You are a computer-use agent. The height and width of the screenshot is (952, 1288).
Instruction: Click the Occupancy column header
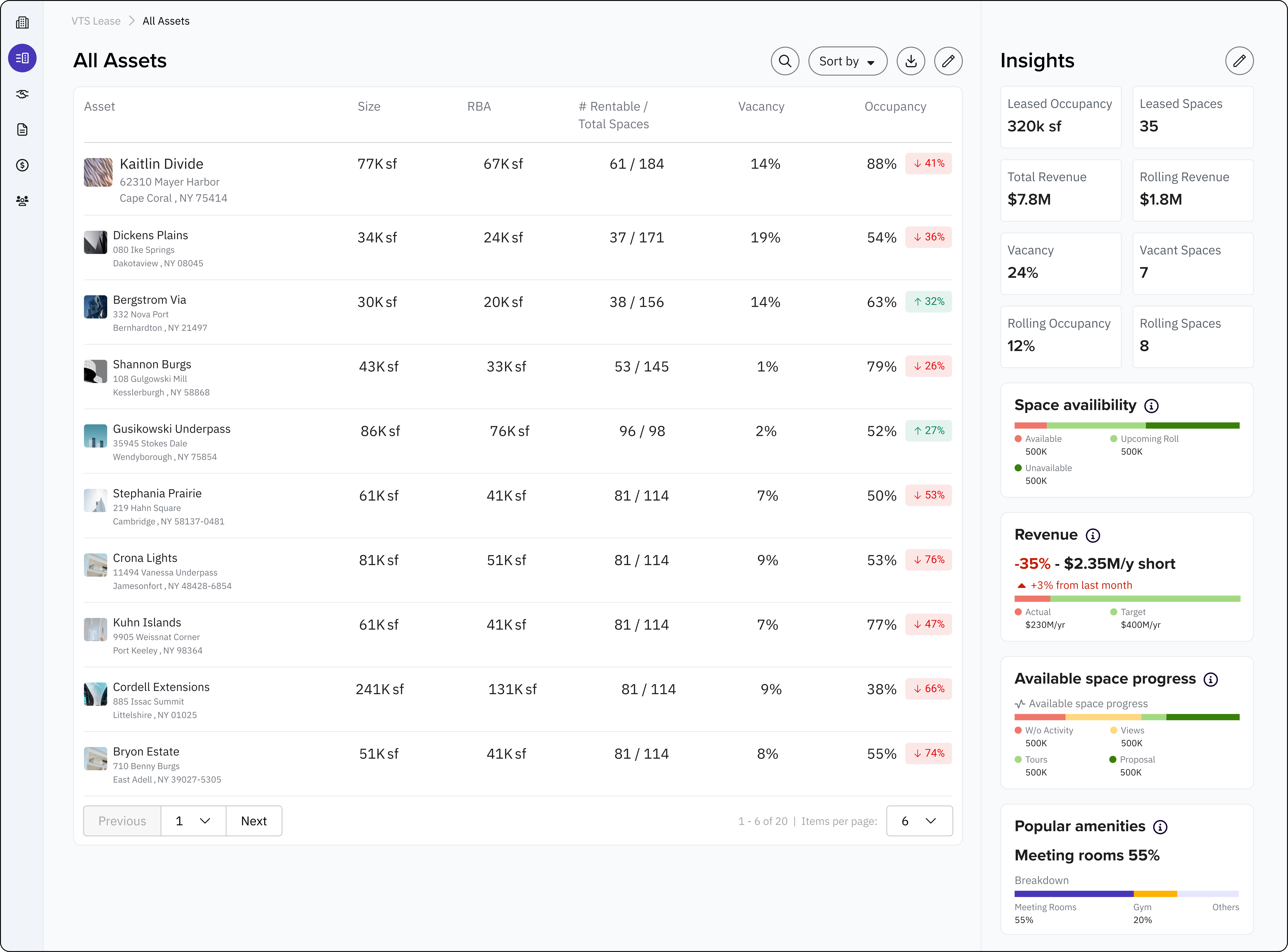coord(895,106)
